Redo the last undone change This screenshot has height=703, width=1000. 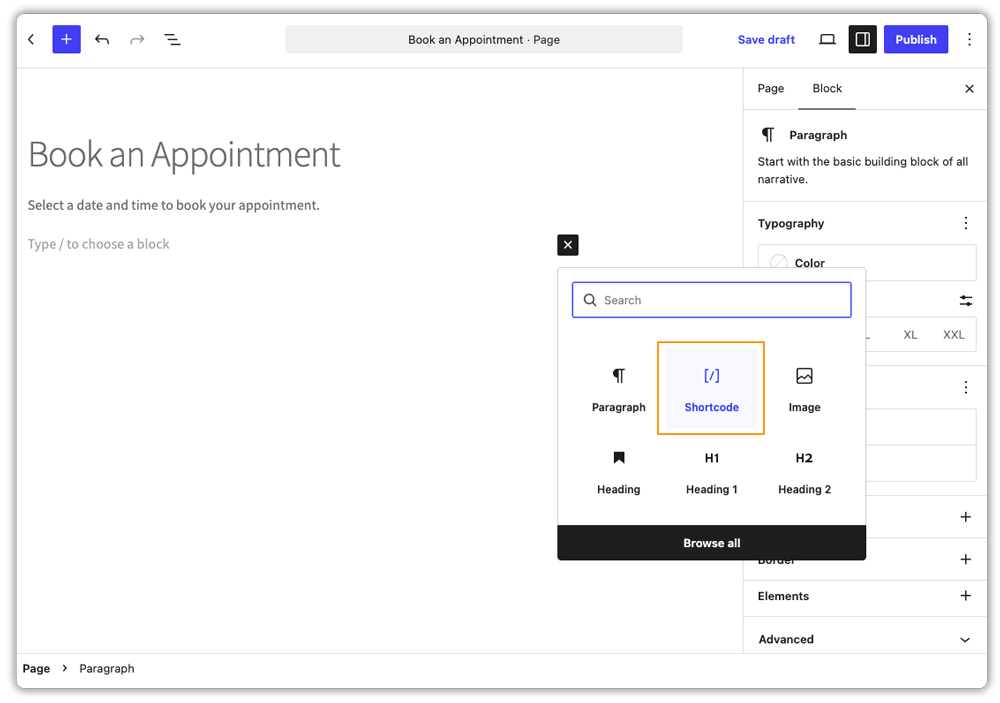pyautogui.click(x=137, y=40)
